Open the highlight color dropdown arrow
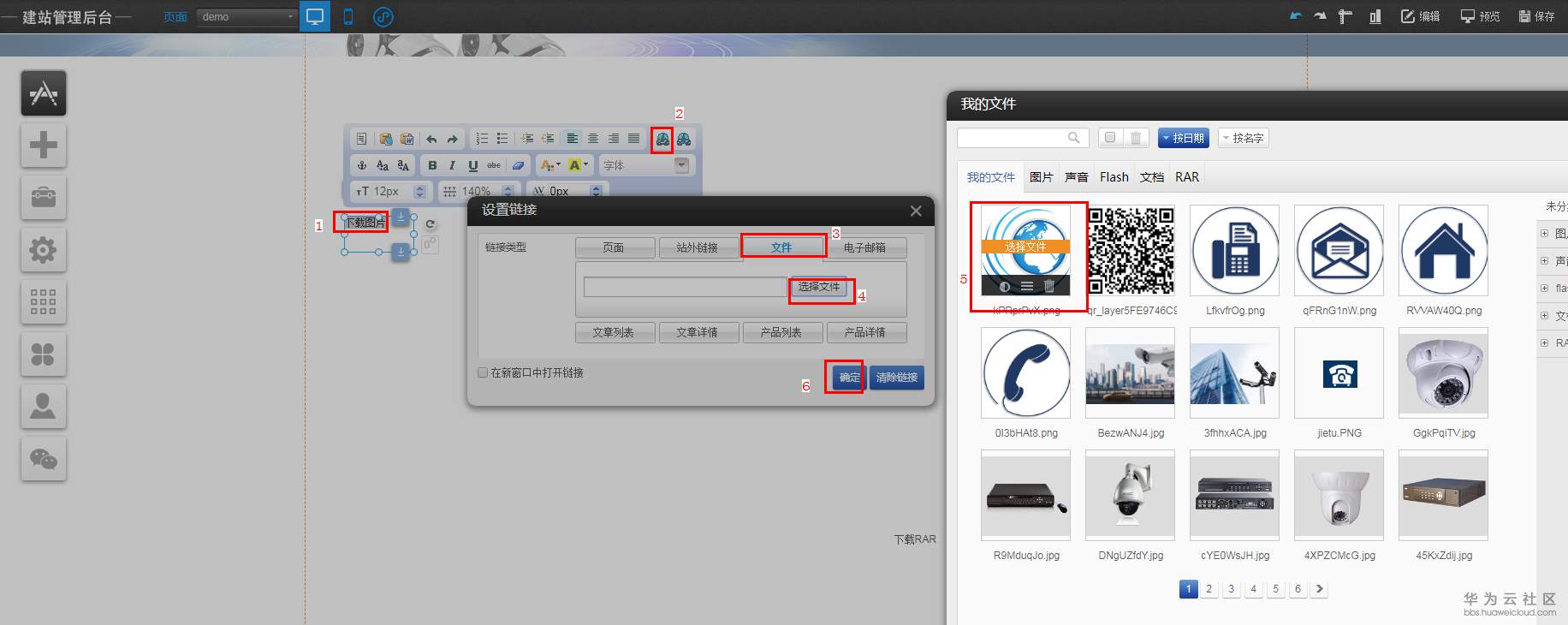 click(586, 165)
